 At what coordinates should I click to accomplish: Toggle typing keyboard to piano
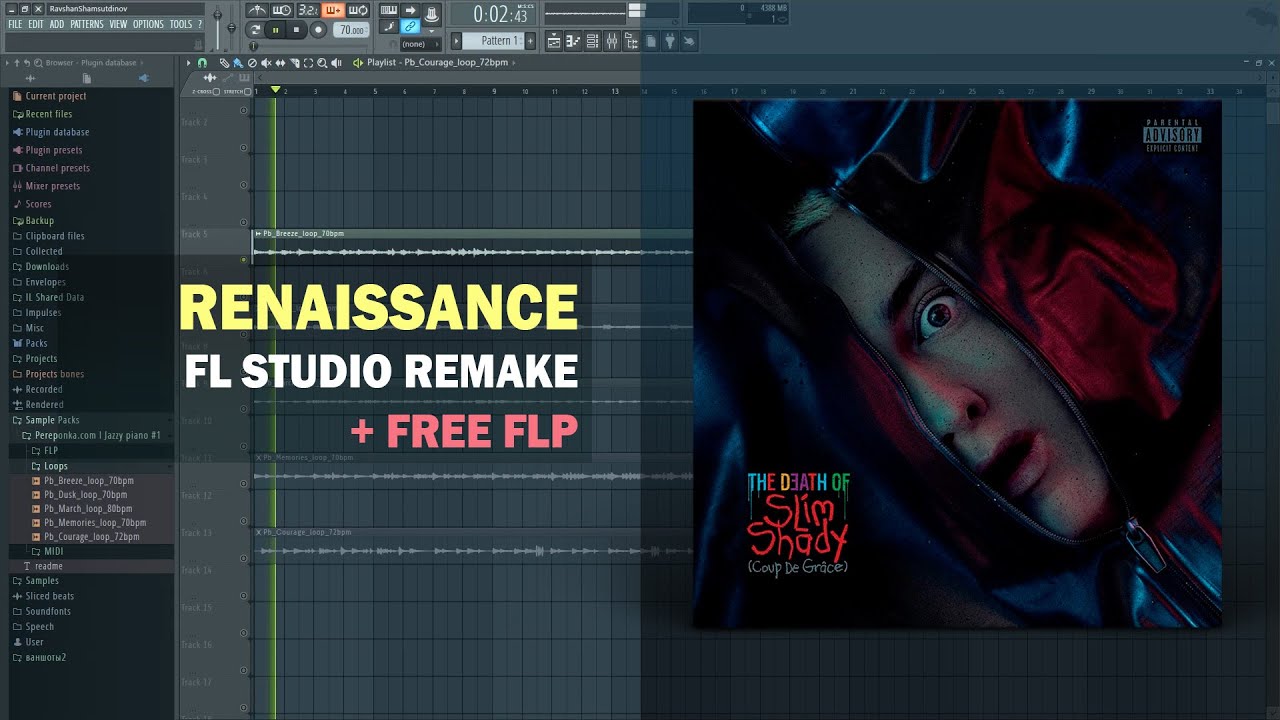(389, 10)
